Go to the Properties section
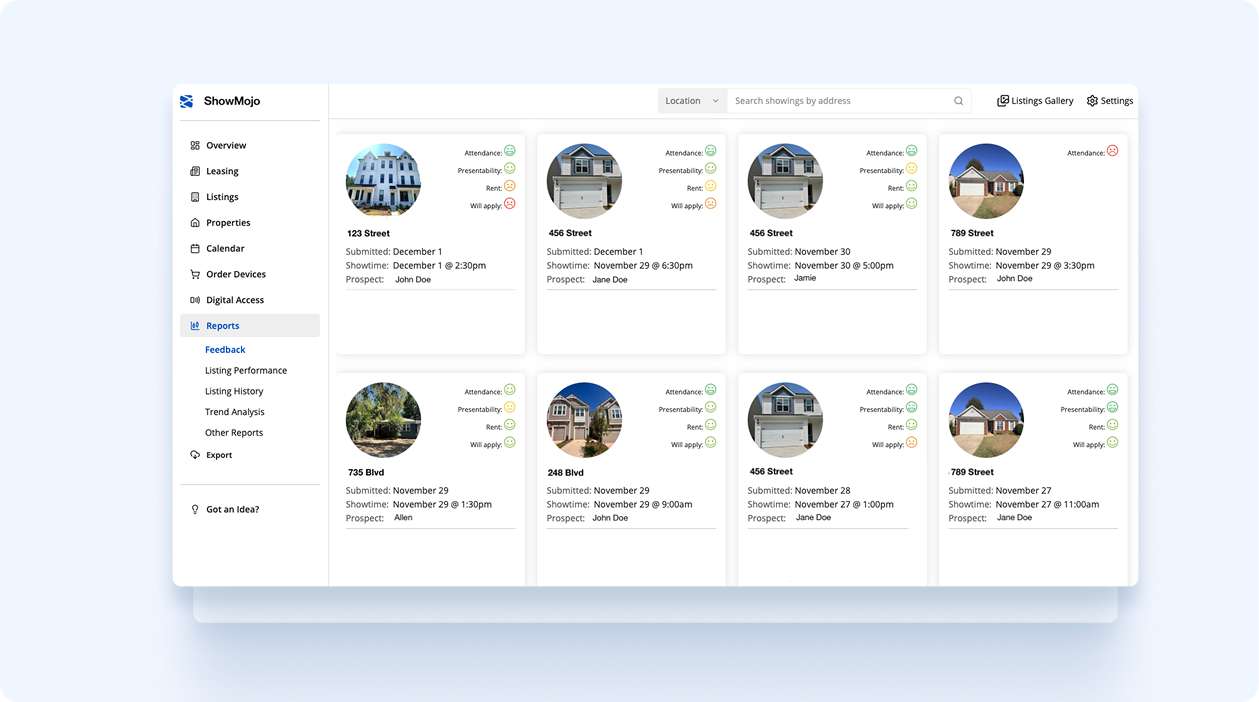 click(x=228, y=223)
